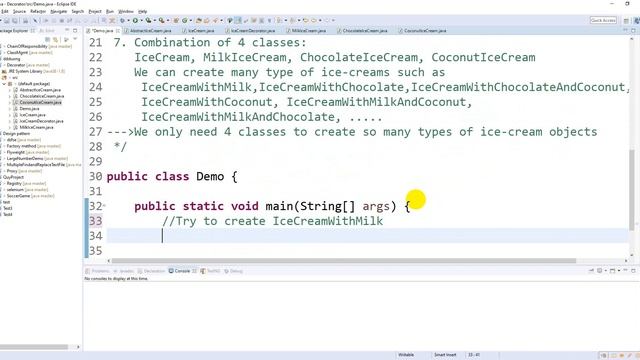Click the 'Writable' status bar entry

click(406, 355)
